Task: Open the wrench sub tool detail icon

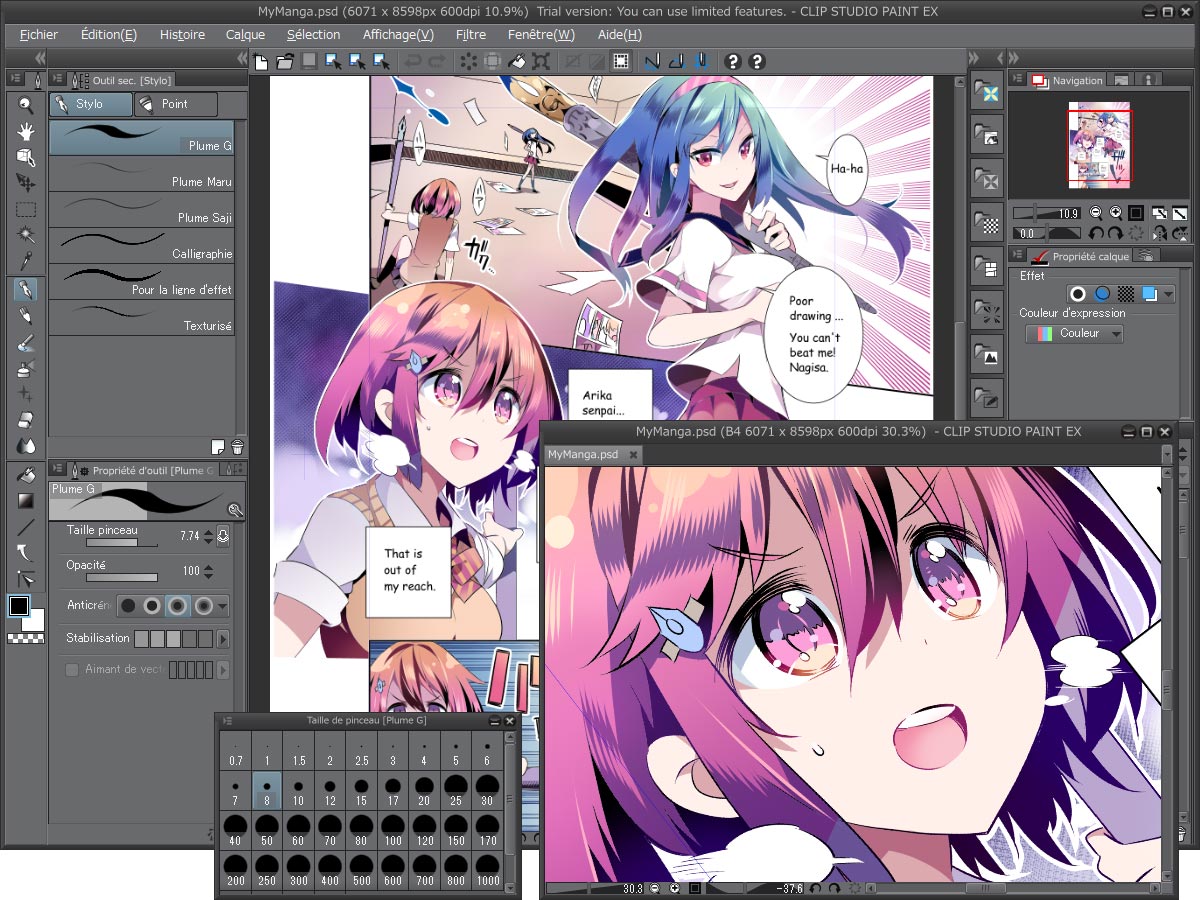Action: point(235,509)
